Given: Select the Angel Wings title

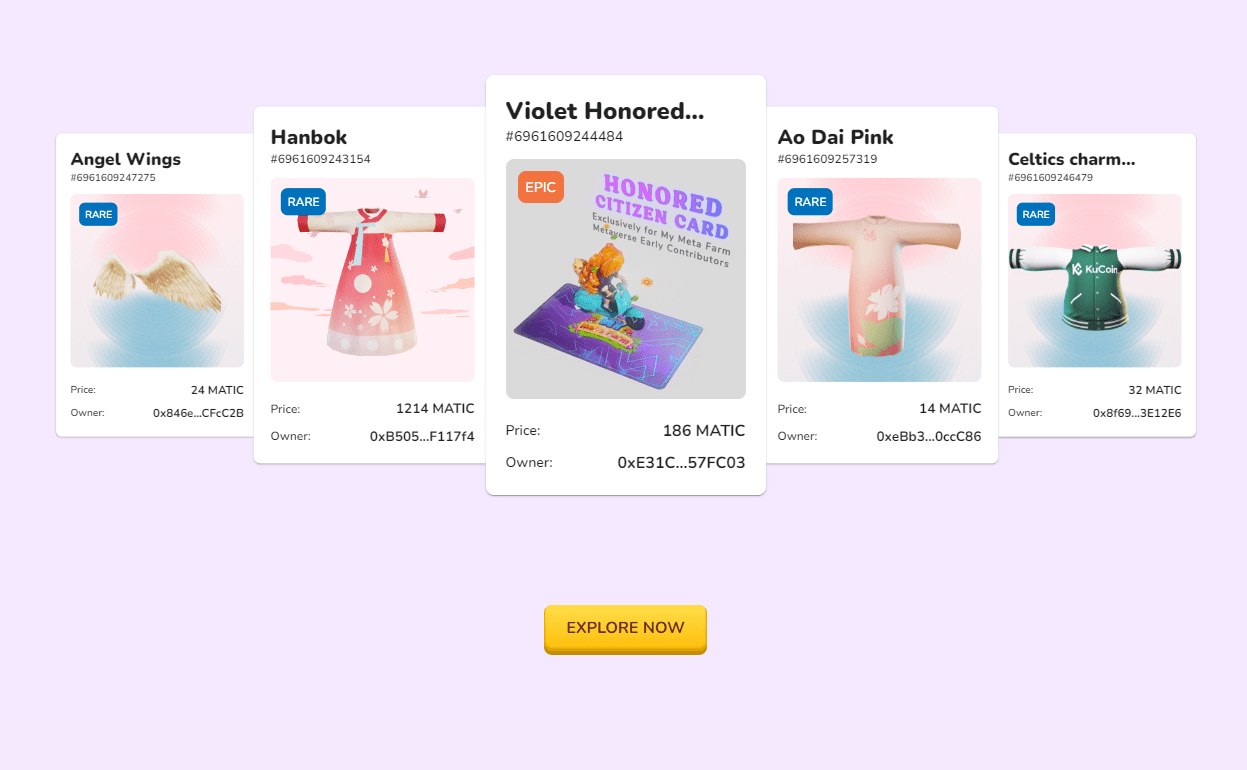Looking at the screenshot, I should pos(125,159).
